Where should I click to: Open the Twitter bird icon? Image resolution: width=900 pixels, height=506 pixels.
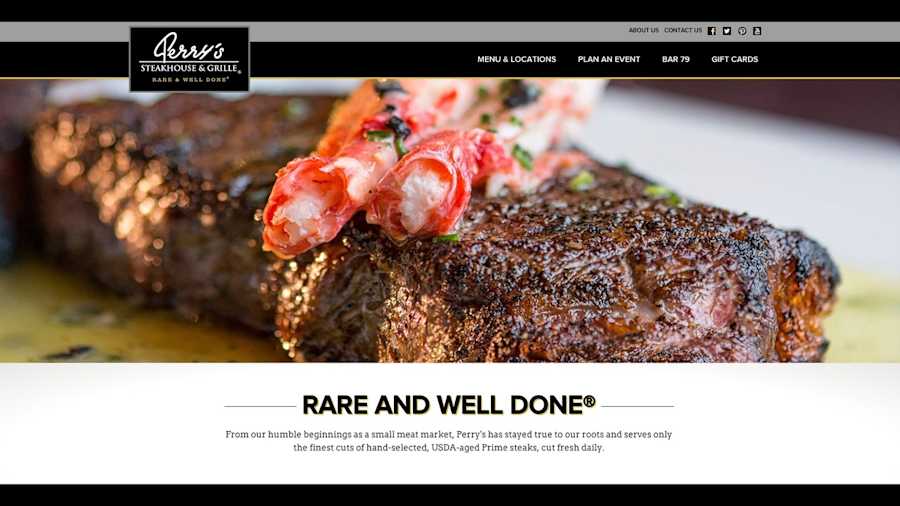coord(727,31)
